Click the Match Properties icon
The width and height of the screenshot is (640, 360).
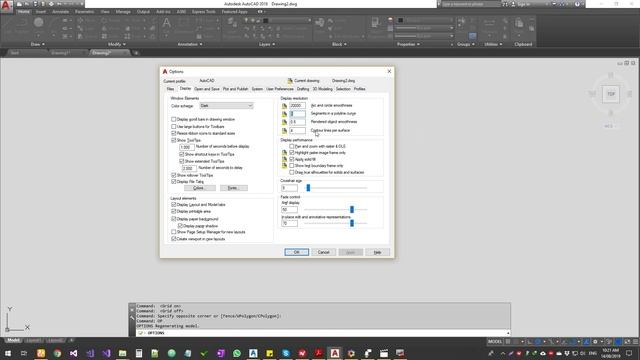(375, 23)
